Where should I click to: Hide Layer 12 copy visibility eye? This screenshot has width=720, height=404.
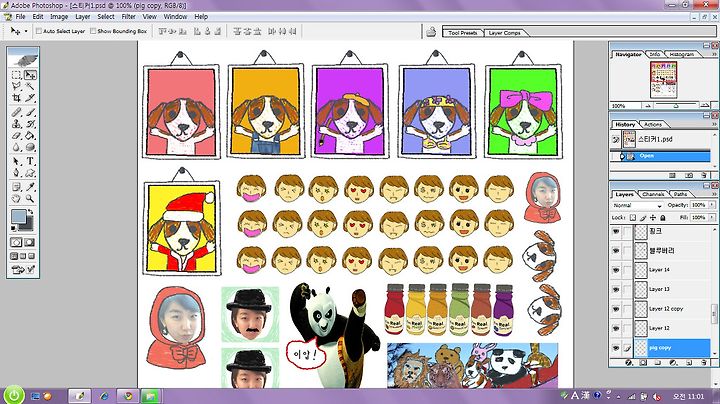click(x=616, y=309)
